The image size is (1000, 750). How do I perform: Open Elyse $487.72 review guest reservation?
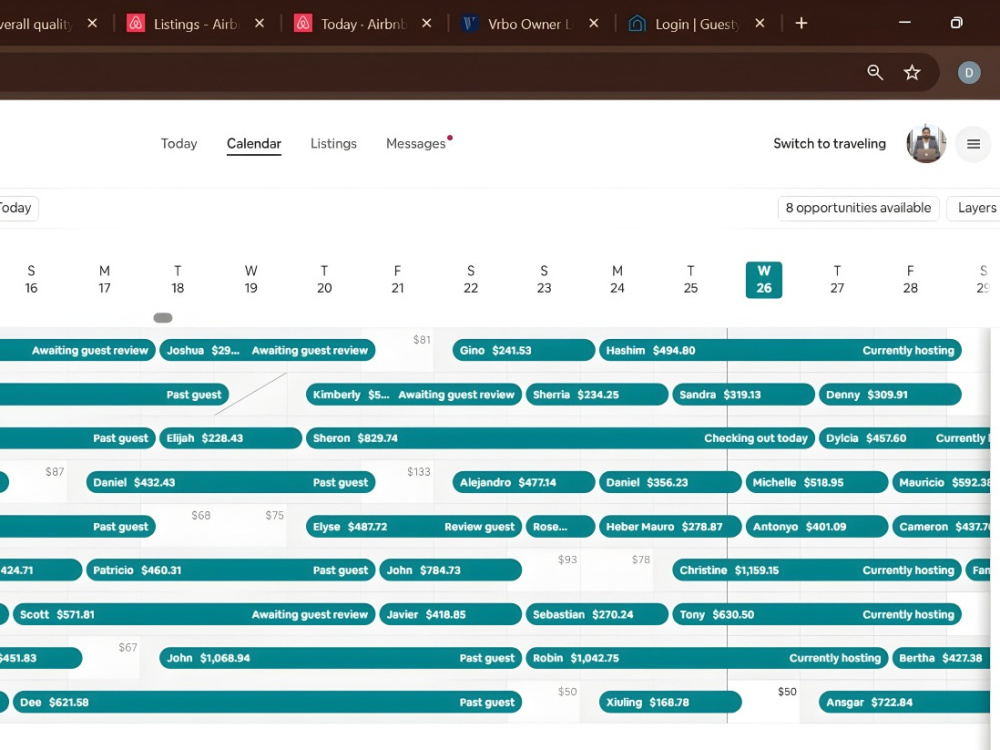[414, 527]
